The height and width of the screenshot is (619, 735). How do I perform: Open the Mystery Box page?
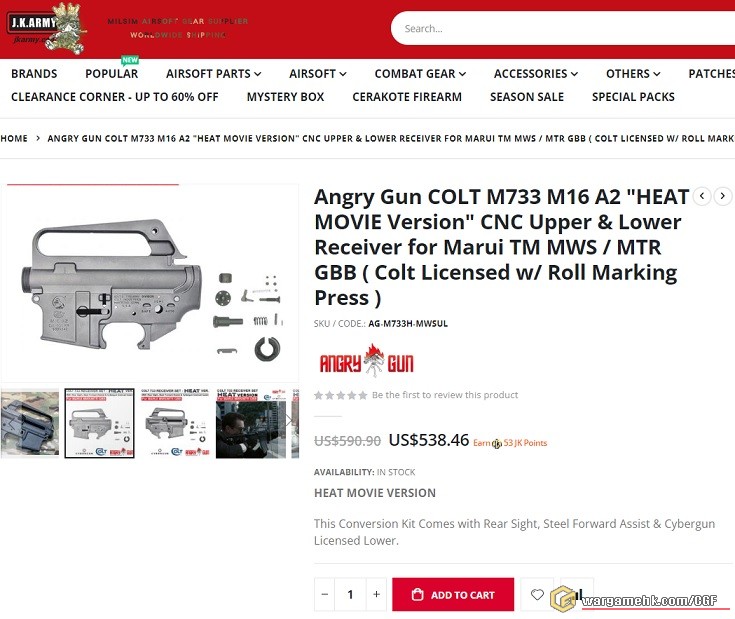pos(285,97)
